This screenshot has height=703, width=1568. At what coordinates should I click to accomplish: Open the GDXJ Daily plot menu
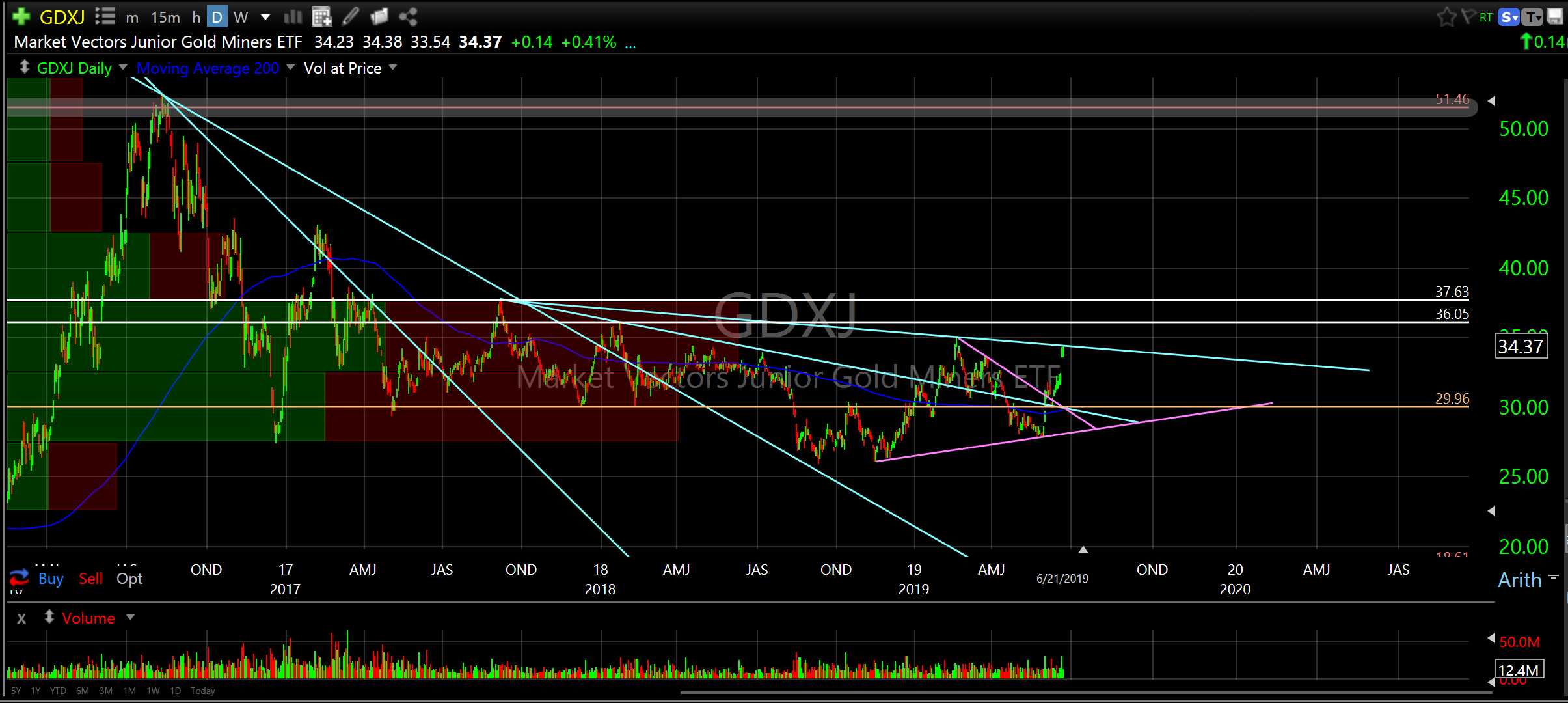123,68
